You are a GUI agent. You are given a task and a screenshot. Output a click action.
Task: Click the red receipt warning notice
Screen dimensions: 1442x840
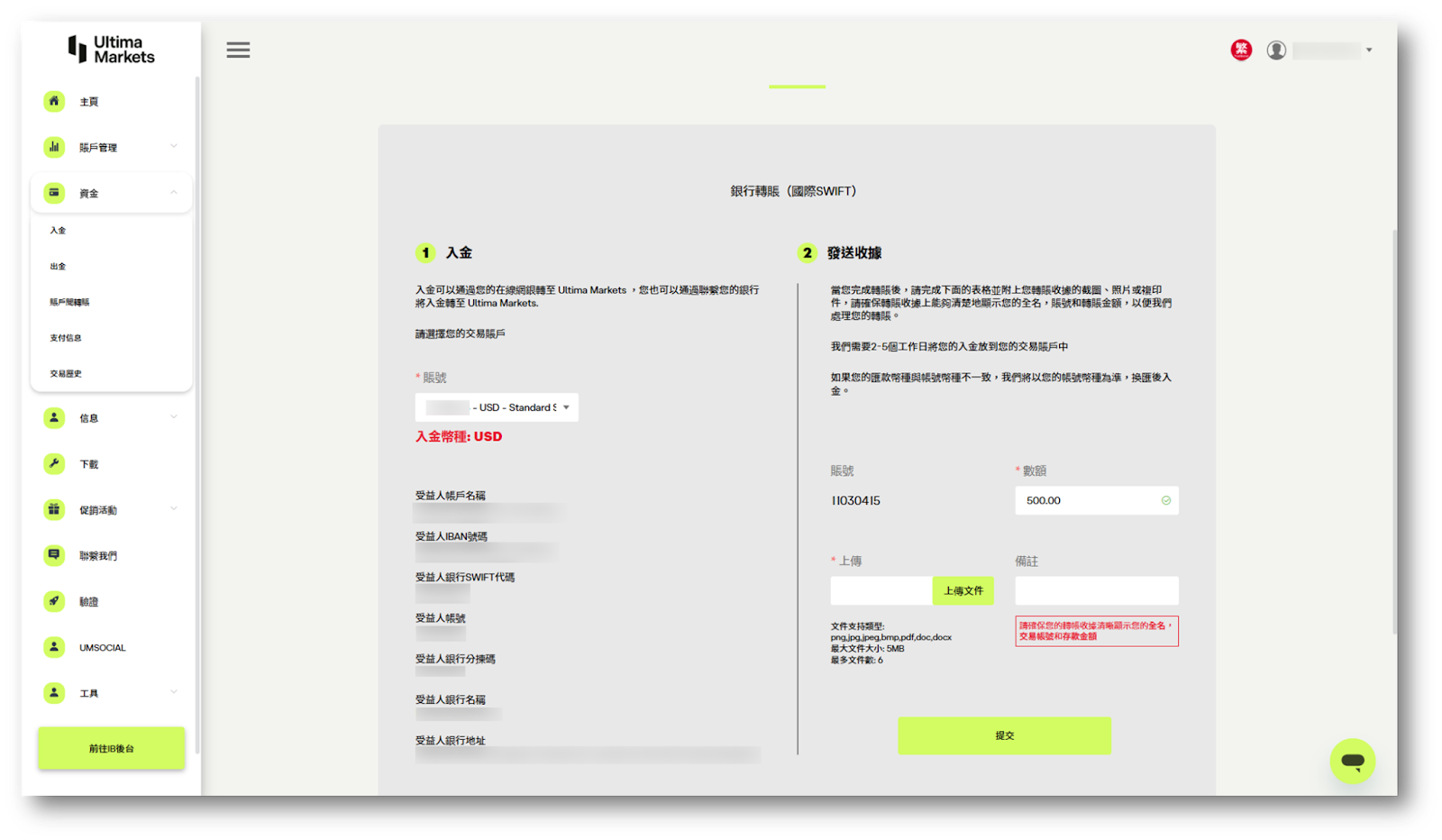point(1097,631)
